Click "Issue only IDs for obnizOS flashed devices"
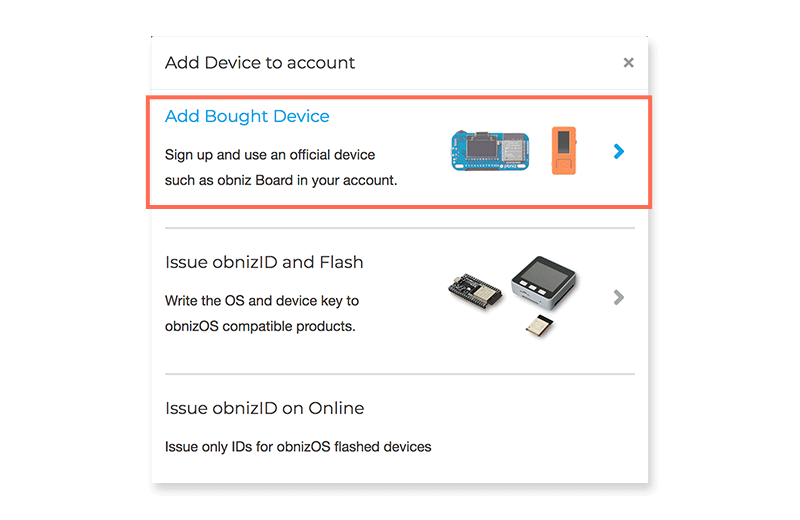800x520 pixels. (x=298, y=446)
